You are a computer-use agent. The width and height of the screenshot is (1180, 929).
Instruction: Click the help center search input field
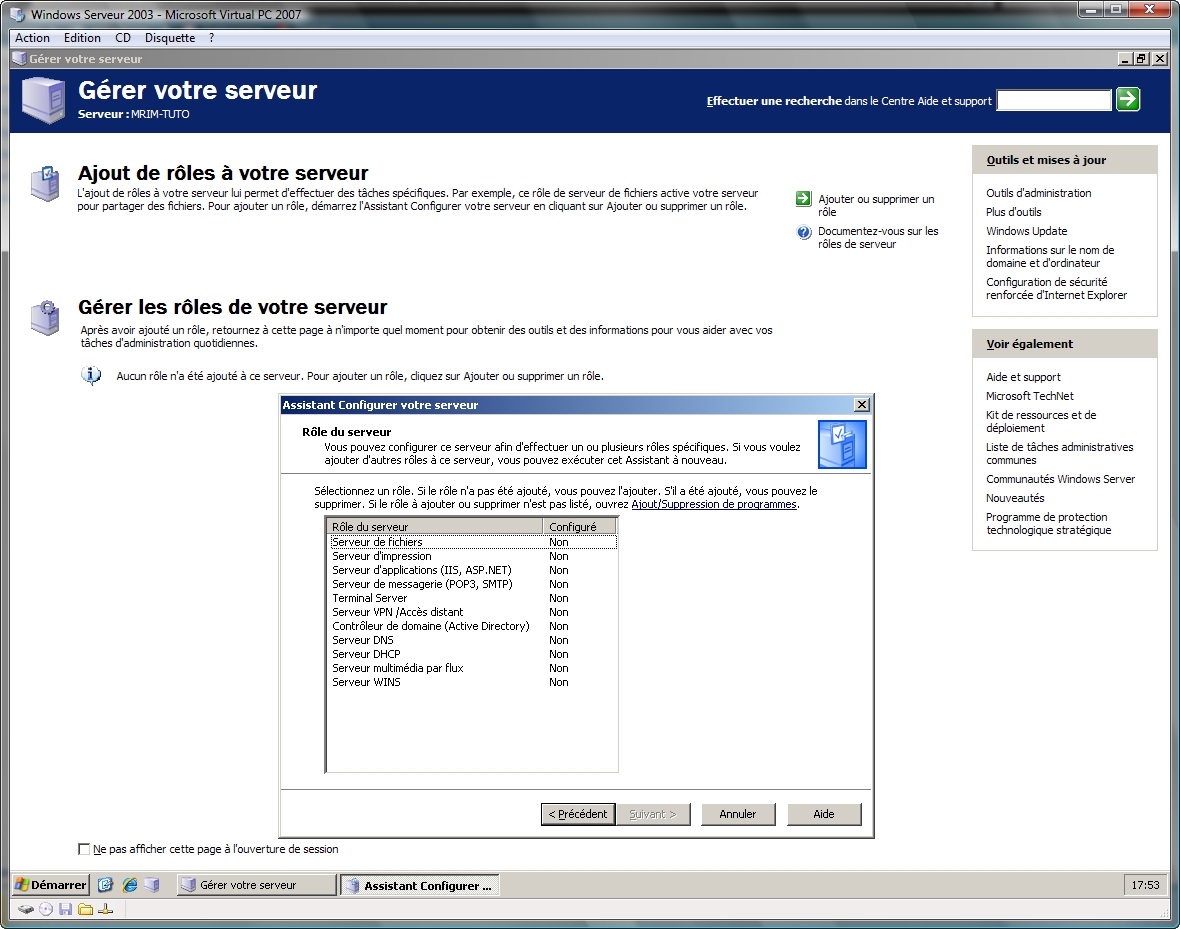(1054, 100)
